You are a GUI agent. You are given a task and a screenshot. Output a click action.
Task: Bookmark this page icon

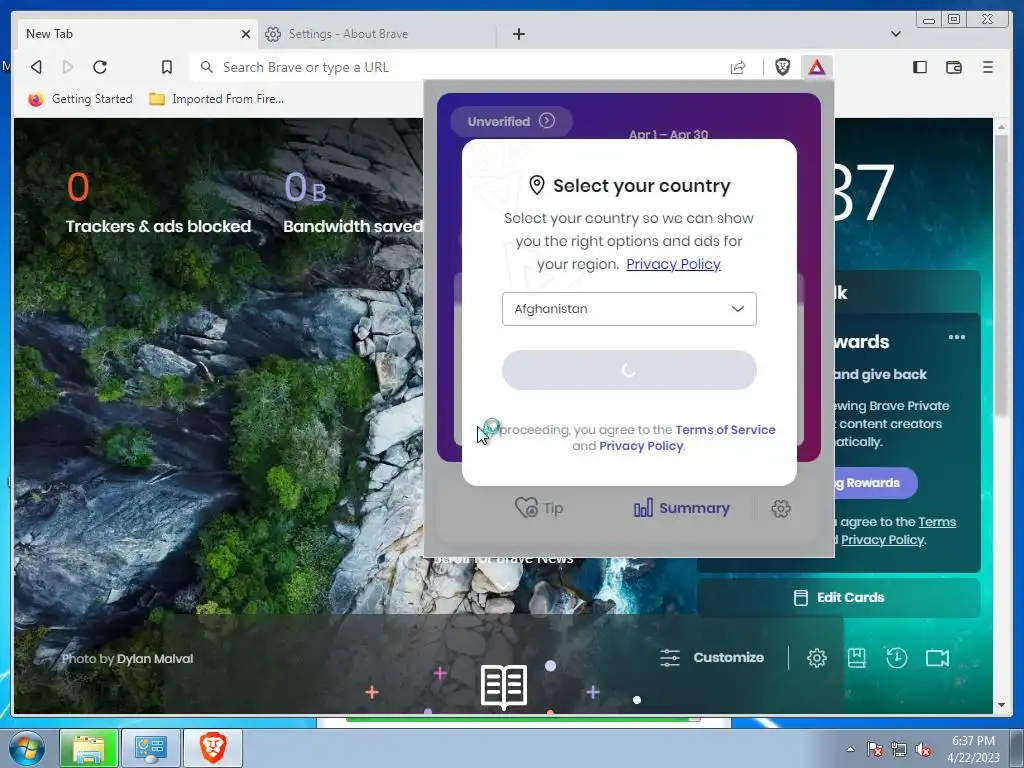167,67
